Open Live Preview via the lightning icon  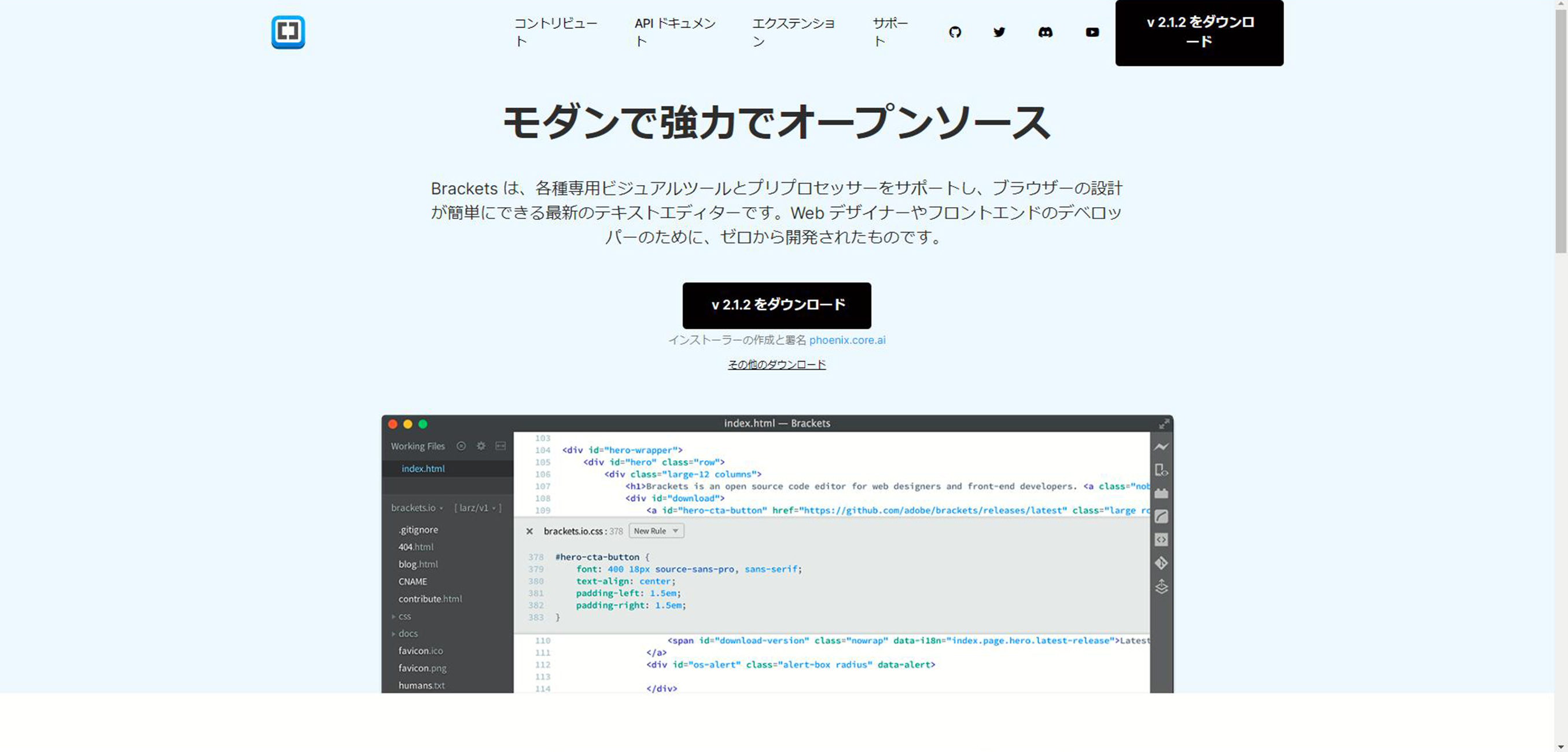click(1162, 446)
